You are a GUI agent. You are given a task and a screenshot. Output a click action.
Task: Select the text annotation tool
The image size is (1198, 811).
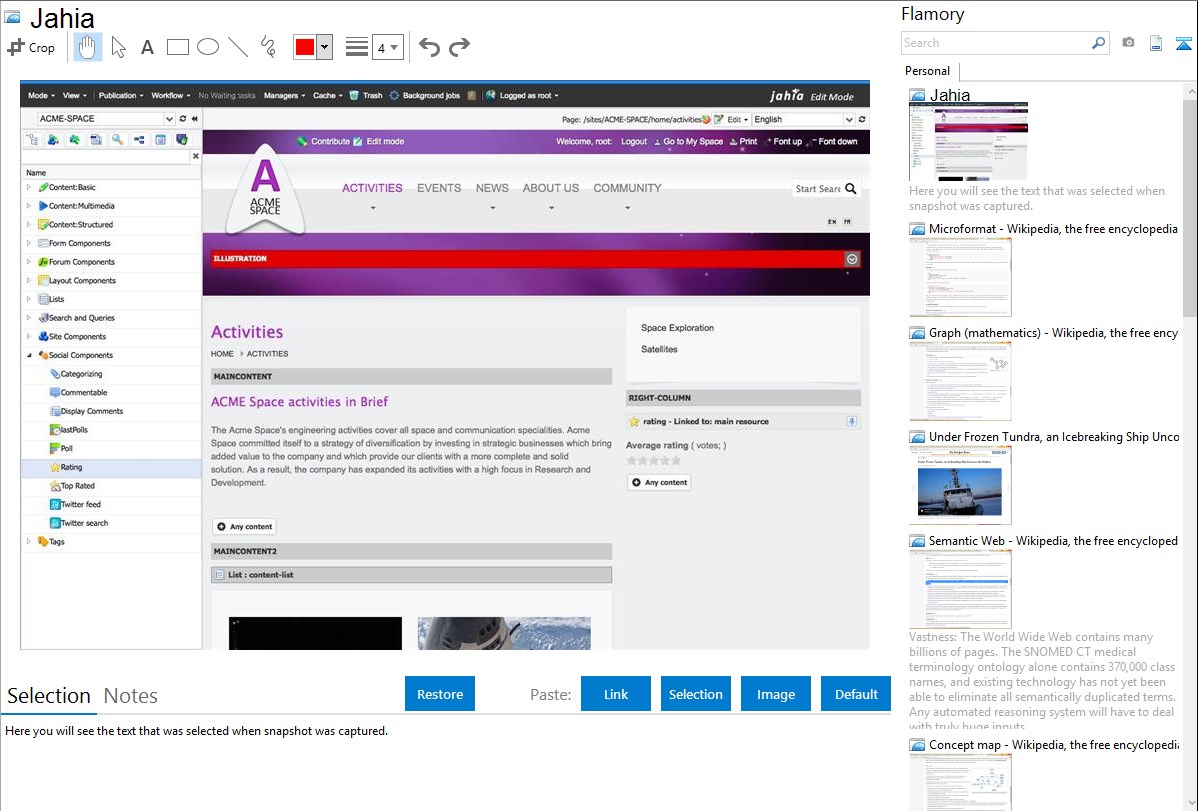(x=147, y=47)
